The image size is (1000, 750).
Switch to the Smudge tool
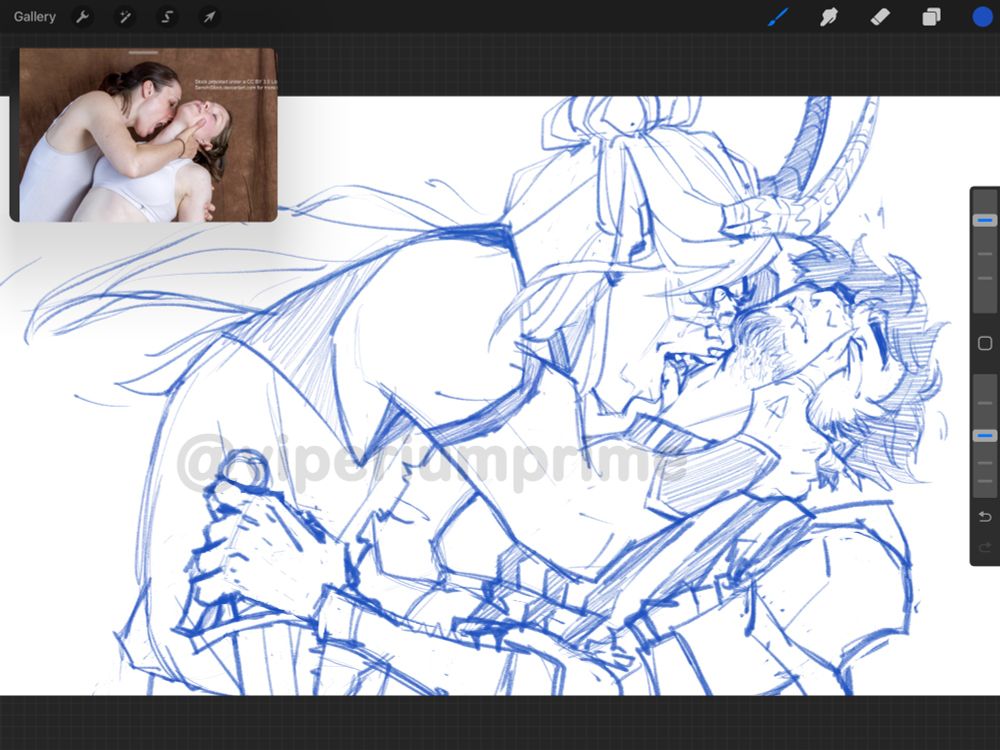click(830, 16)
